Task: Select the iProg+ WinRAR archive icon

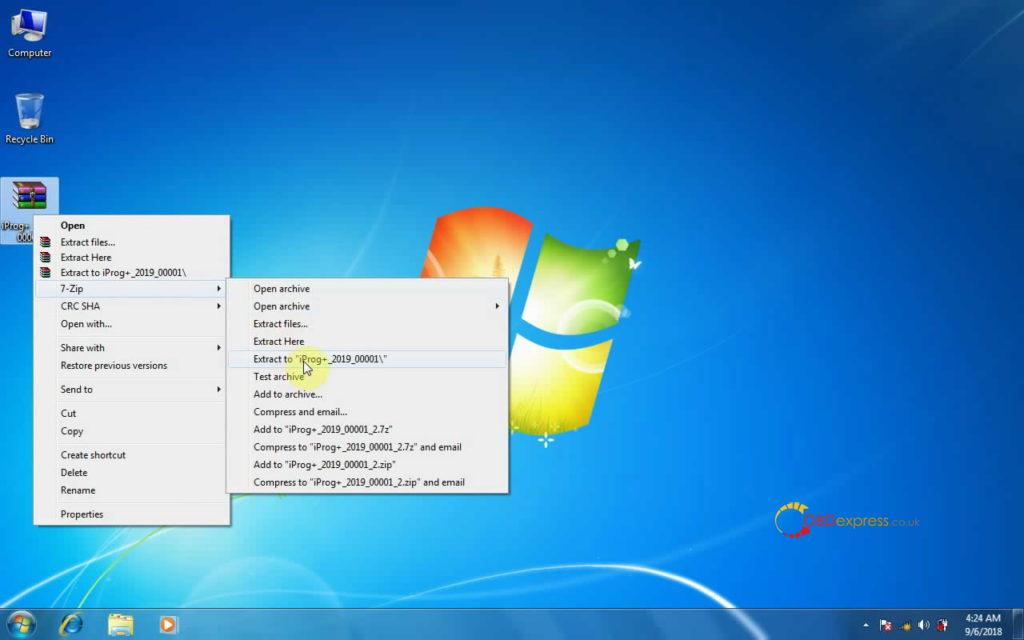Action: 29,196
